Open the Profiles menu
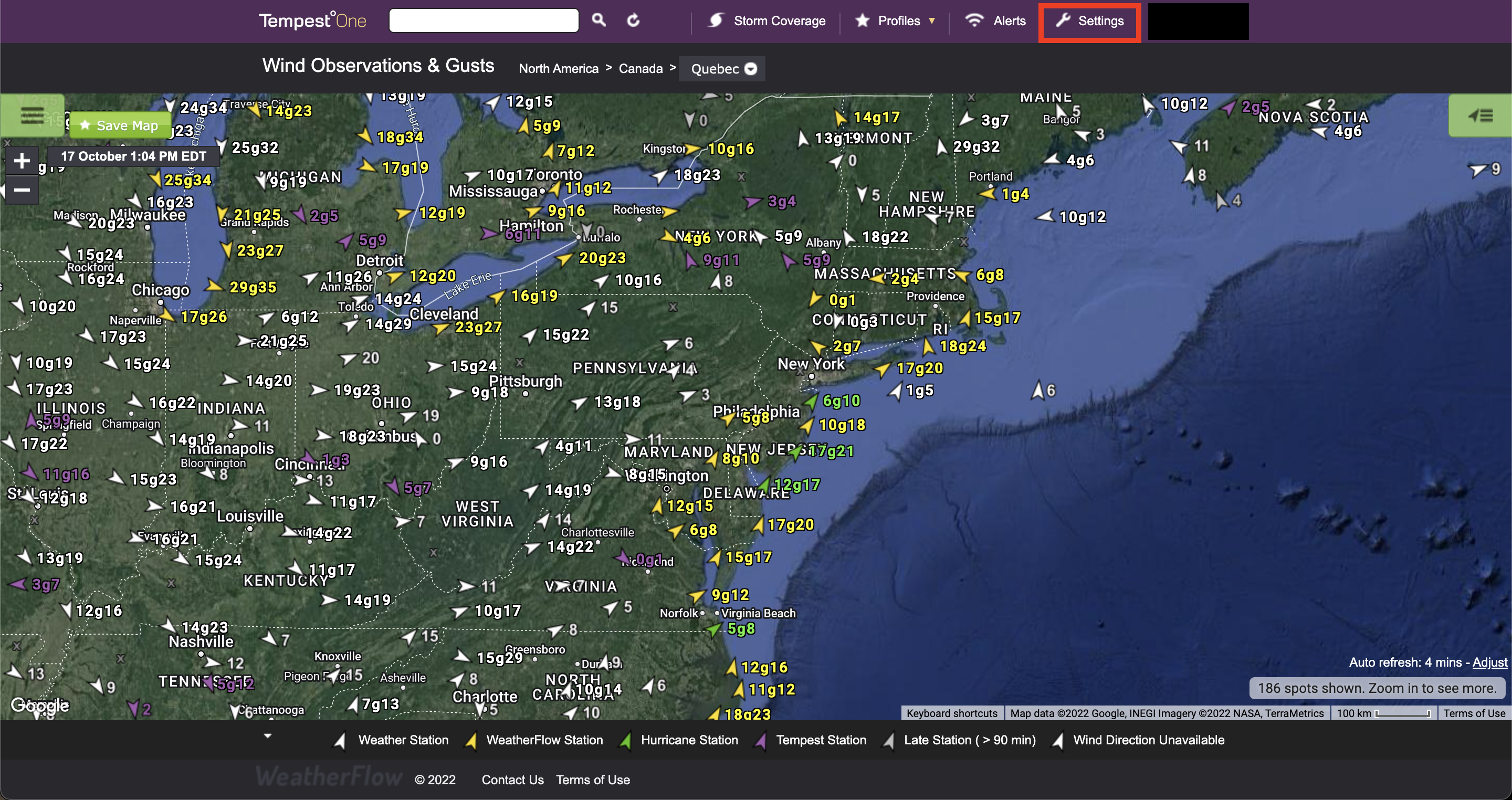Screen dimensions: 1512x800 click(x=895, y=21)
